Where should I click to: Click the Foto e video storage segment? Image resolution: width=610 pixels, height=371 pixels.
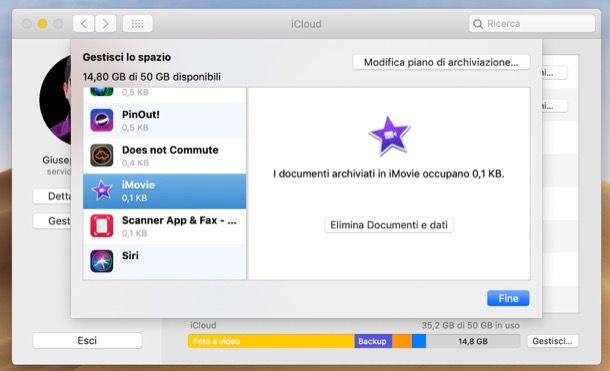coord(271,341)
